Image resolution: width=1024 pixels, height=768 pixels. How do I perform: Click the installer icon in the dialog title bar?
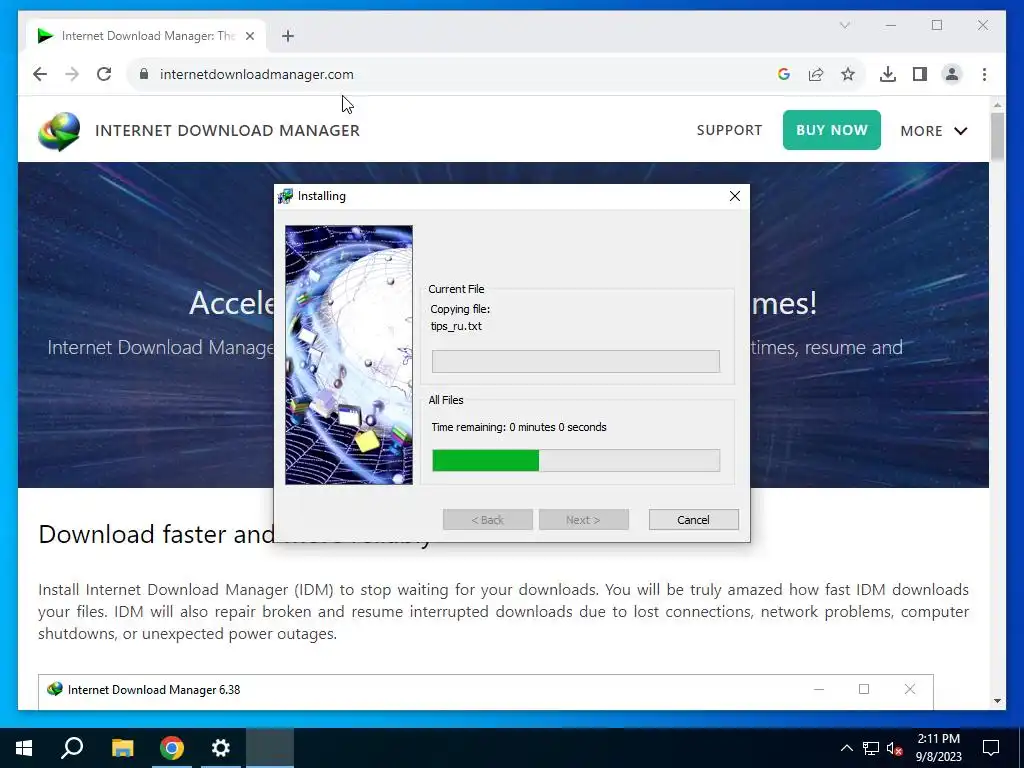tap(285, 196)
